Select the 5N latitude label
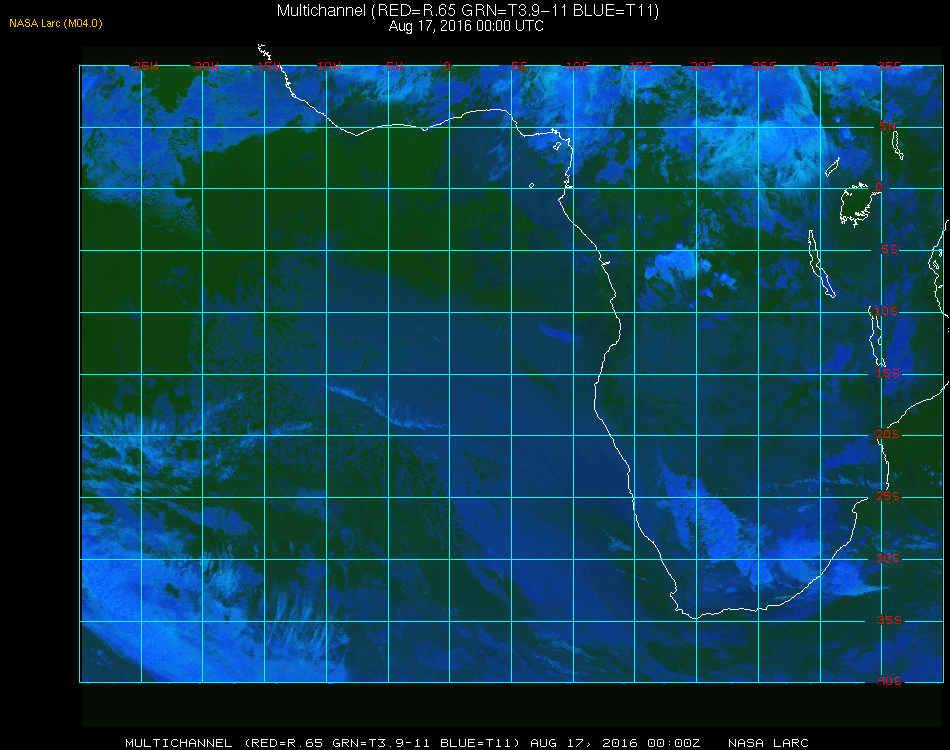Screen dimensions: 950x750 point(888,126)
